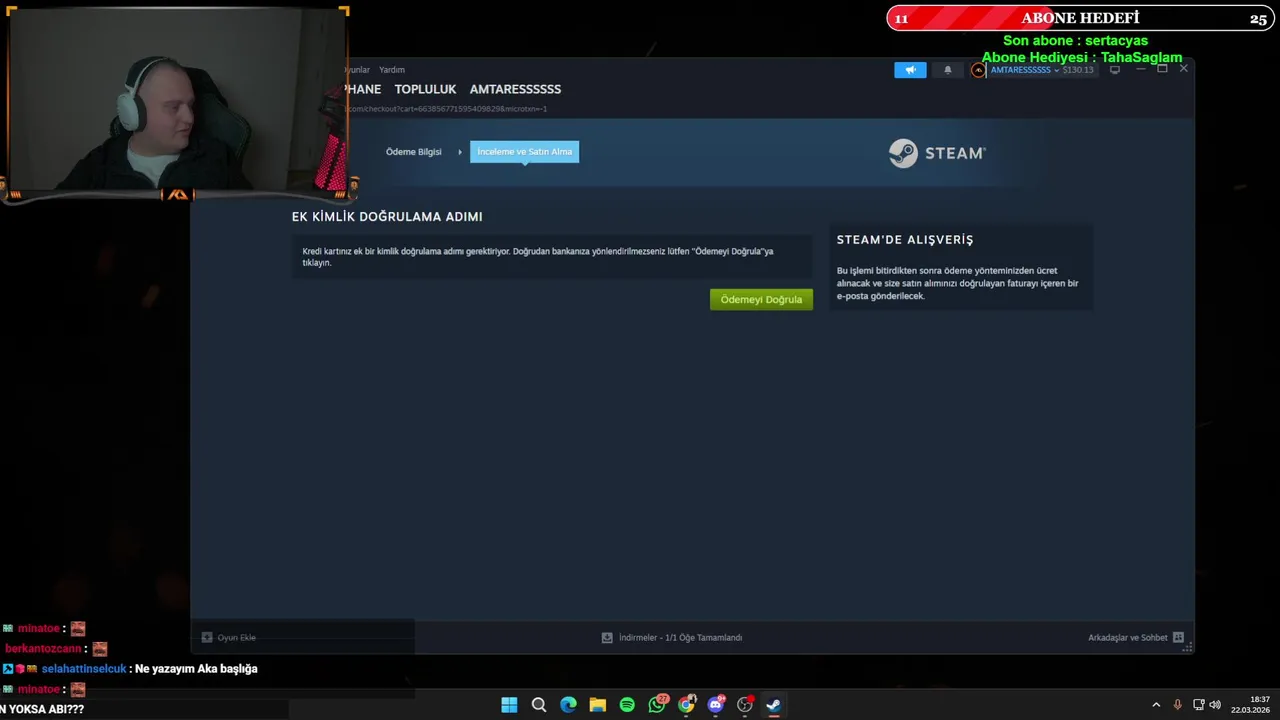
Task: Open Google Chrome from taskbar
Action: coord(686,705)
